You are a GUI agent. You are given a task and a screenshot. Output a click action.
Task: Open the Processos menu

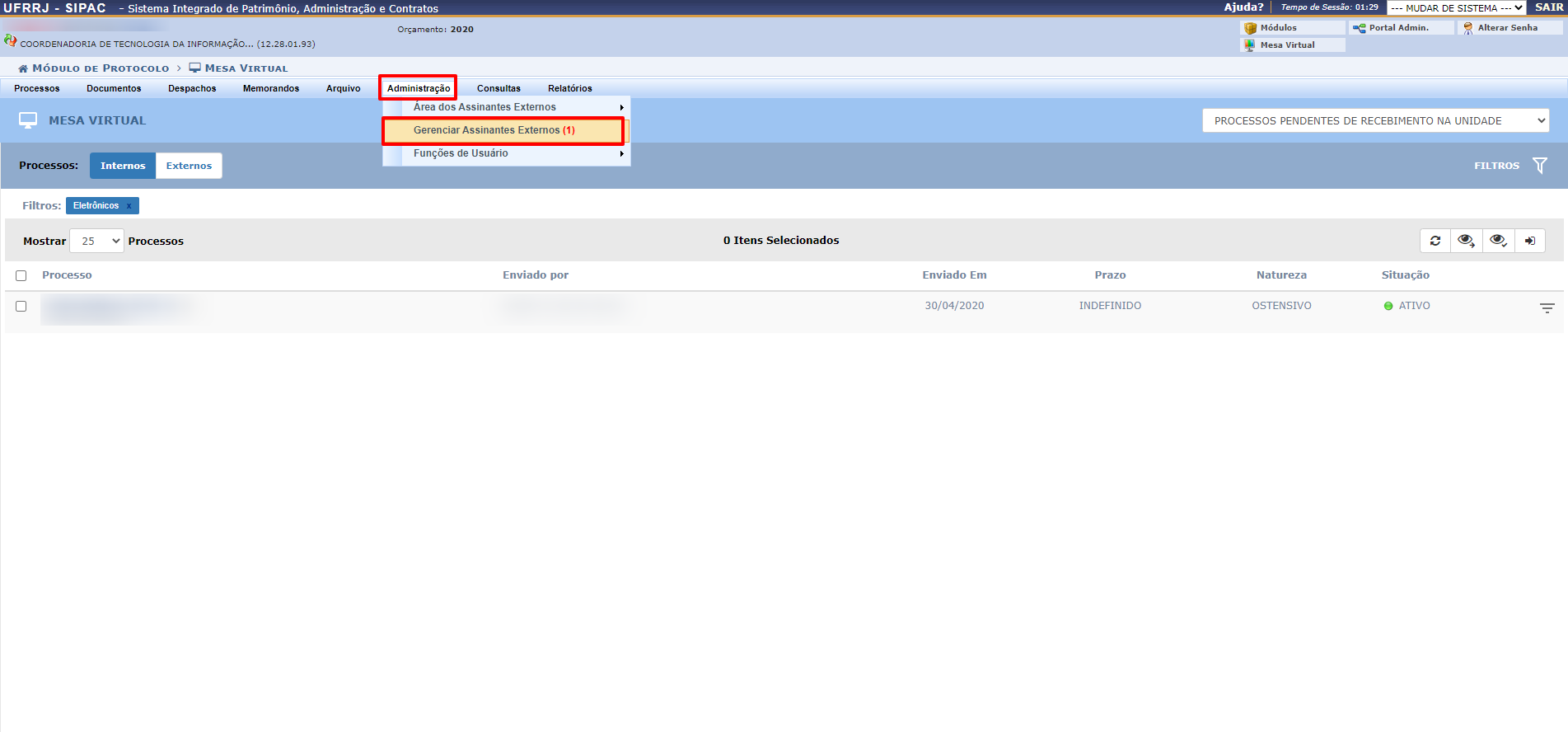click(37, 88)
